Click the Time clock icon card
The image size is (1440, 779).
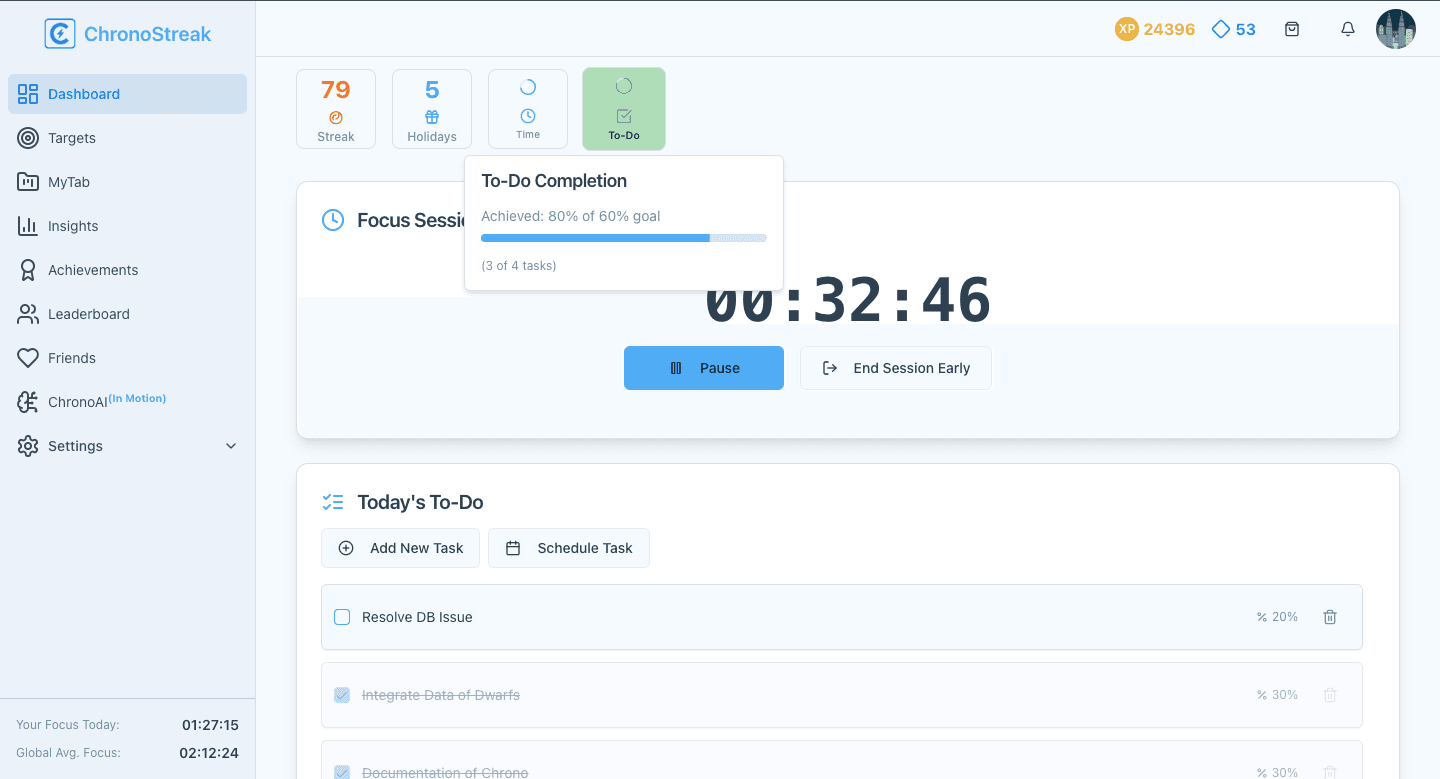(528, 109)
